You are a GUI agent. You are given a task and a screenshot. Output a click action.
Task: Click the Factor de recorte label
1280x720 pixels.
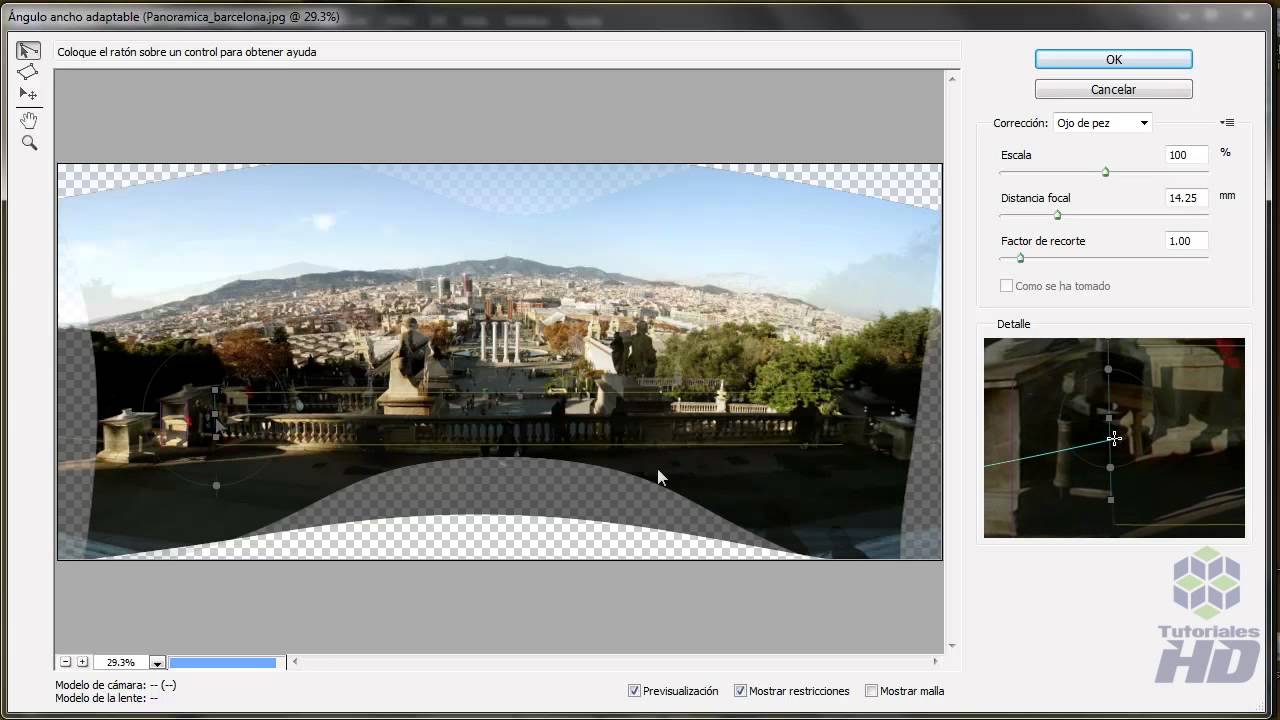point(1043,241)
